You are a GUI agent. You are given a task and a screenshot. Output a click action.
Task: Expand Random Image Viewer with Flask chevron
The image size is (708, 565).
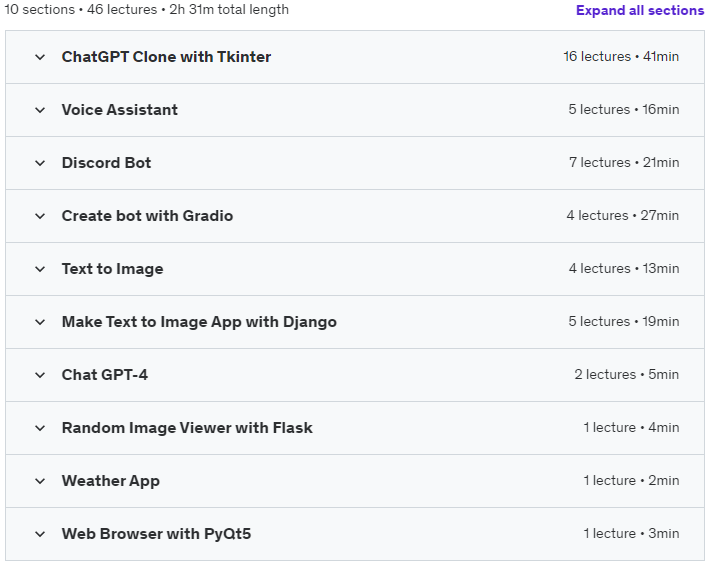coord(40,428)
